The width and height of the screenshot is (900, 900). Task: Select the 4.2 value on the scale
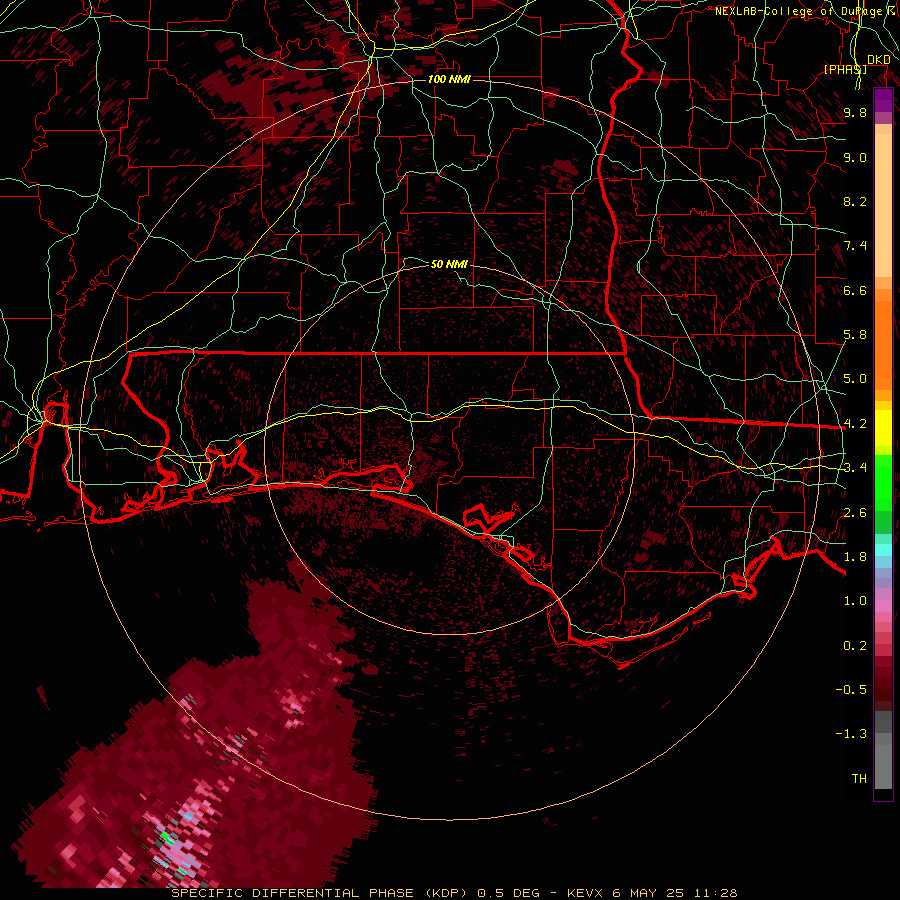[855, 424]
